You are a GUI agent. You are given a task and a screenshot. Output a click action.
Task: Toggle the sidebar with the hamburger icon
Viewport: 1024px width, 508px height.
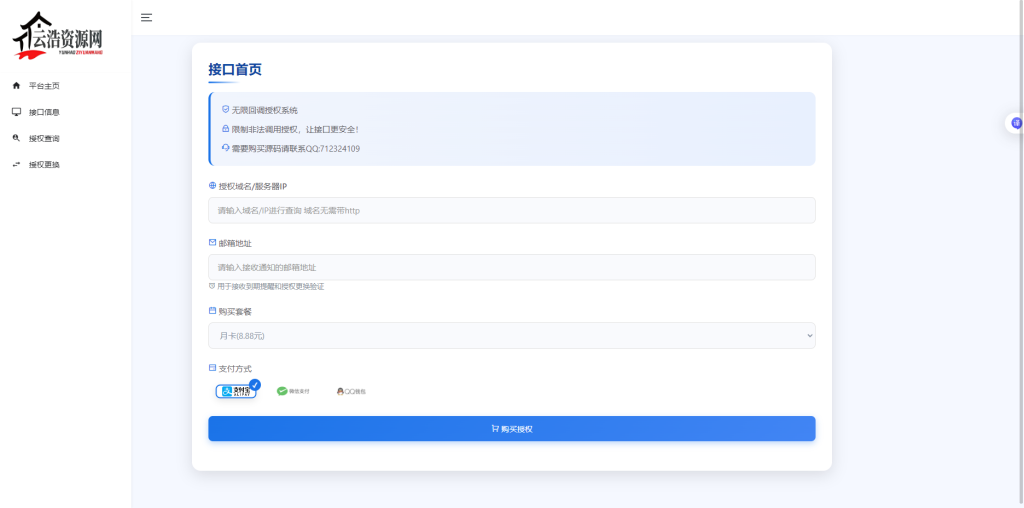click(146, 18)
